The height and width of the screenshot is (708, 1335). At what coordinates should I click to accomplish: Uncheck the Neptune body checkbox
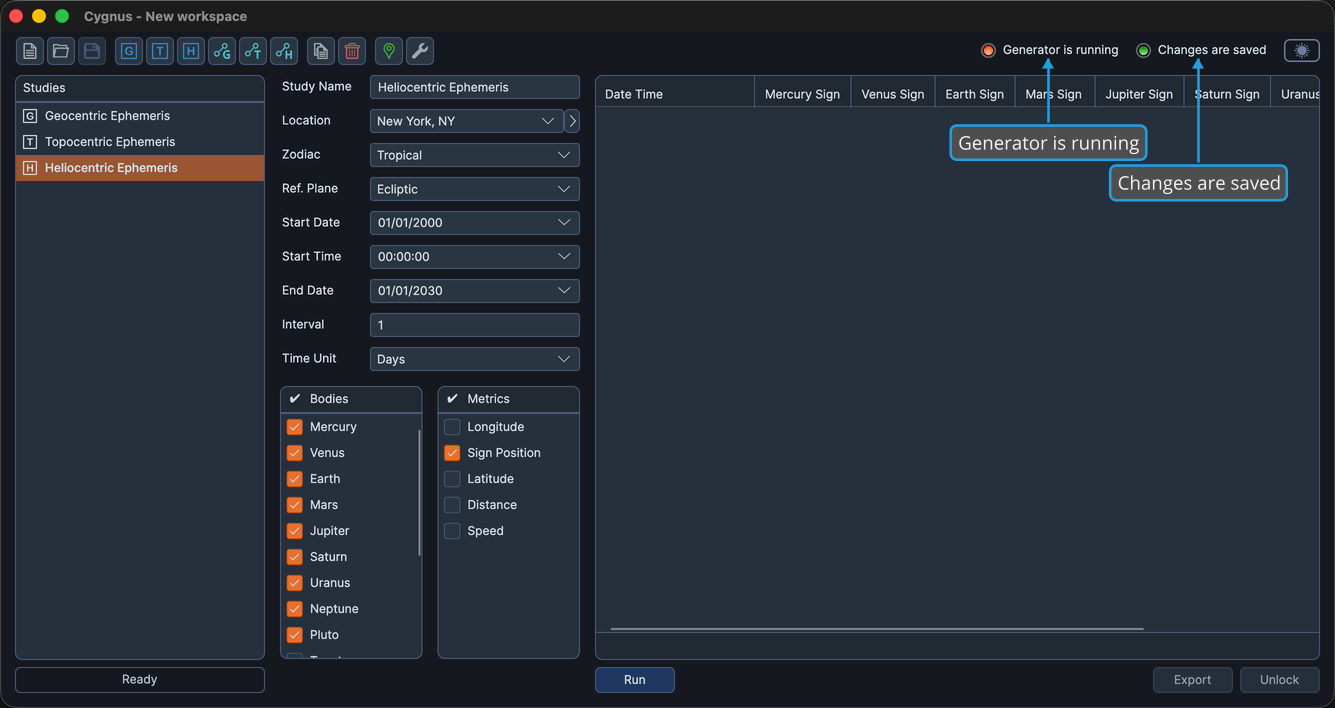[295, 609]
